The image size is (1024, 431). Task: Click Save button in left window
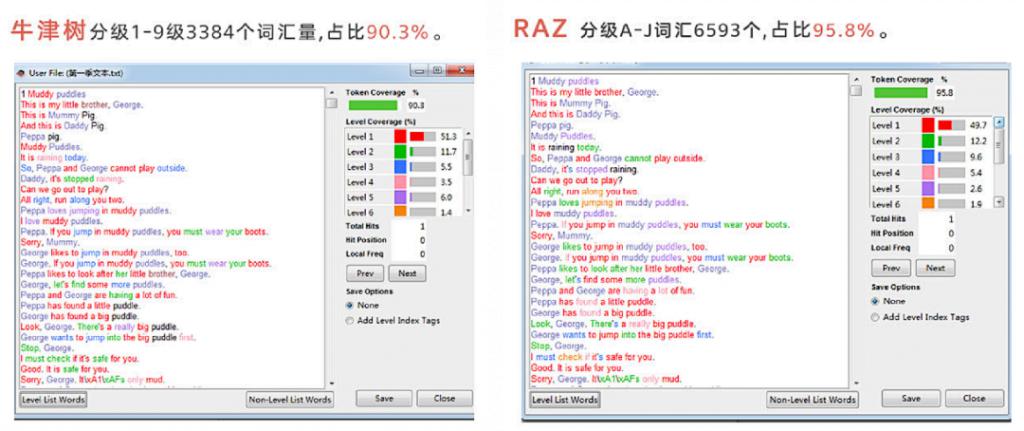(x=383, y=398)
